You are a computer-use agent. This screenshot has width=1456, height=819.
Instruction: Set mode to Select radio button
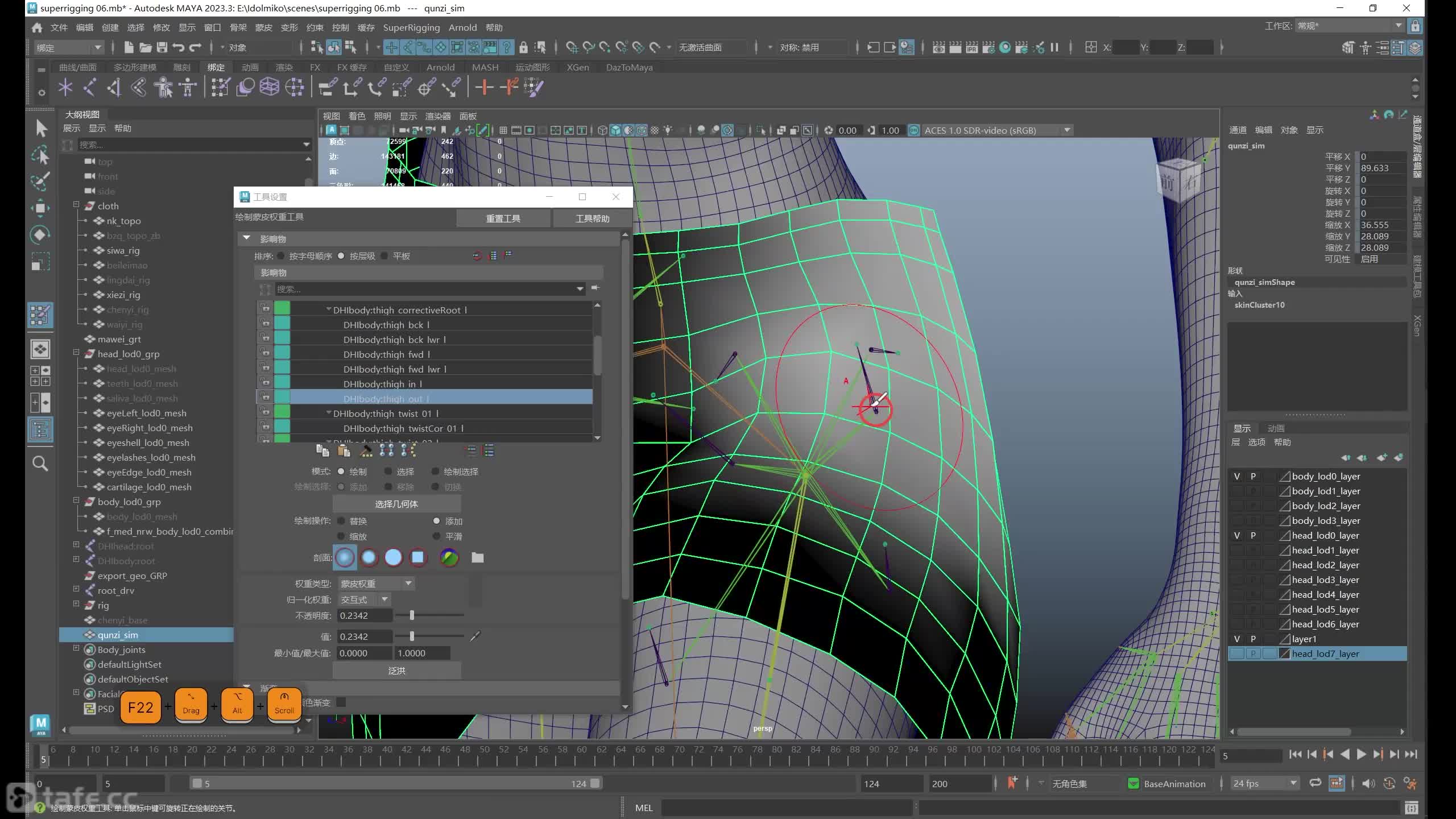click(388, 471)
